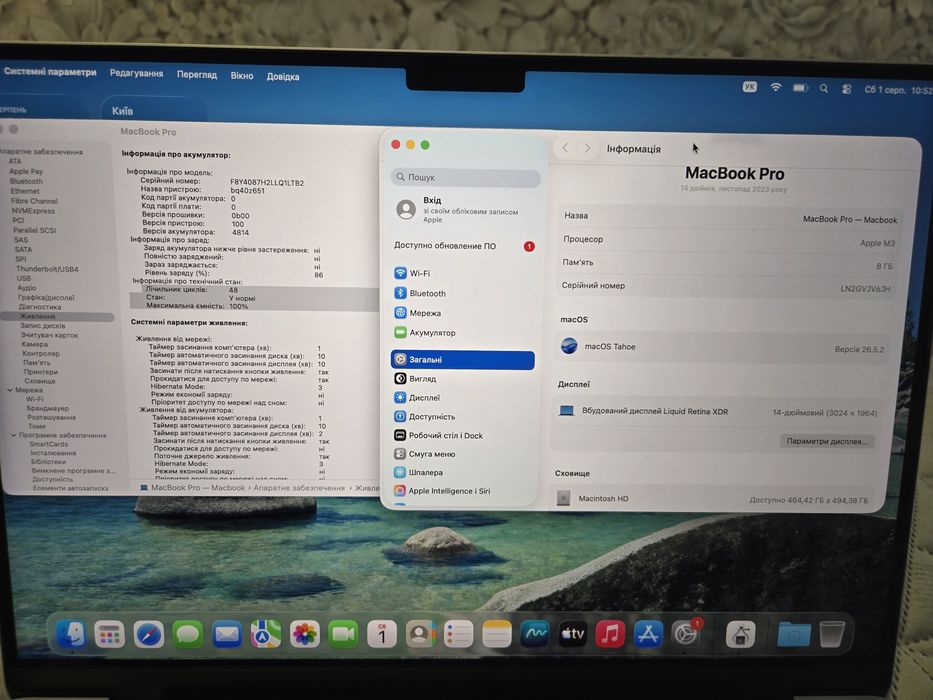Open Wi-Fi settings in sidebar

pos(463,273)
